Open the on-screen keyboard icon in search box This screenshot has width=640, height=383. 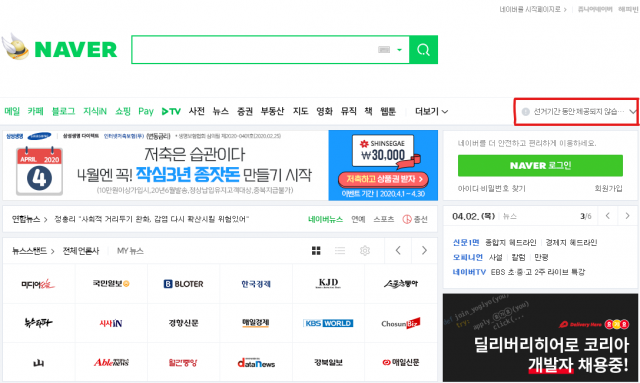[x=384, y=50]
